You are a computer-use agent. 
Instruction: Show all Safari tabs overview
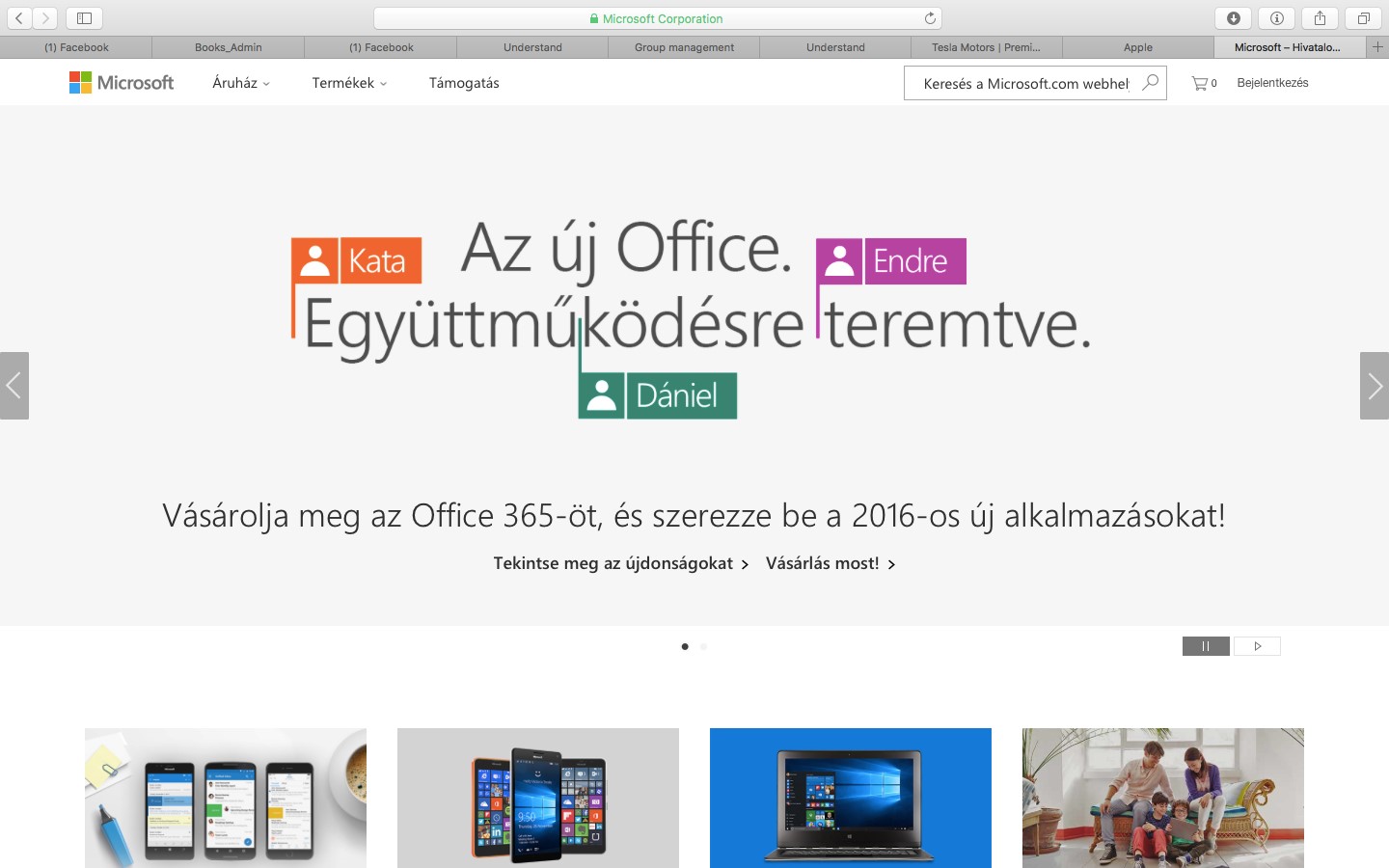pyautogui.click(x=1363, y=18)
